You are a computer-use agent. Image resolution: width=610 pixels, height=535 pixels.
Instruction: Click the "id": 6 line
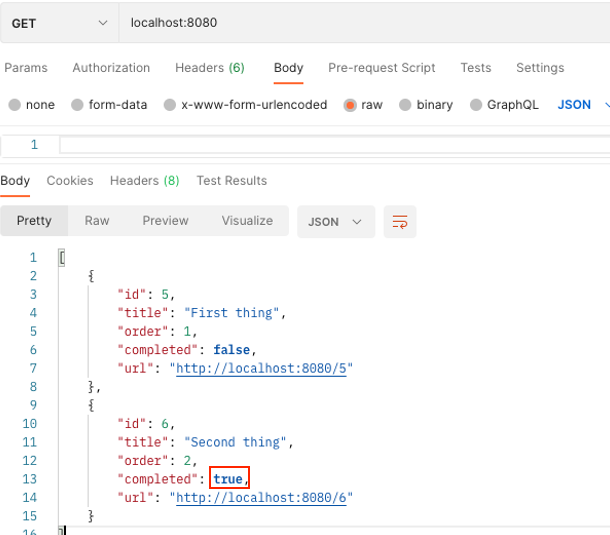pos(146,424)
